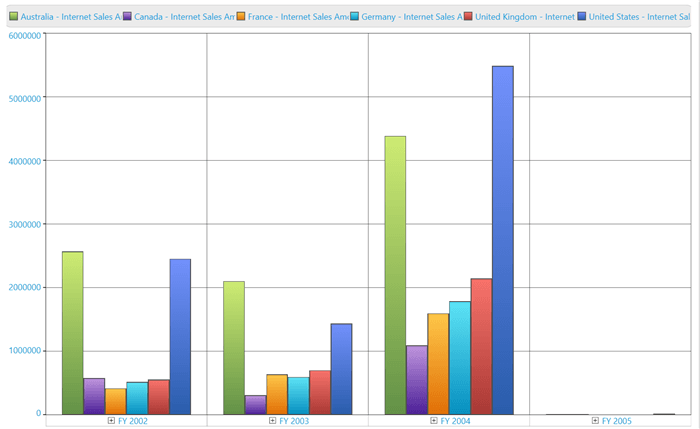
Task: Click the cyan Germany legend swatch
Action: [x=354, y=17]
